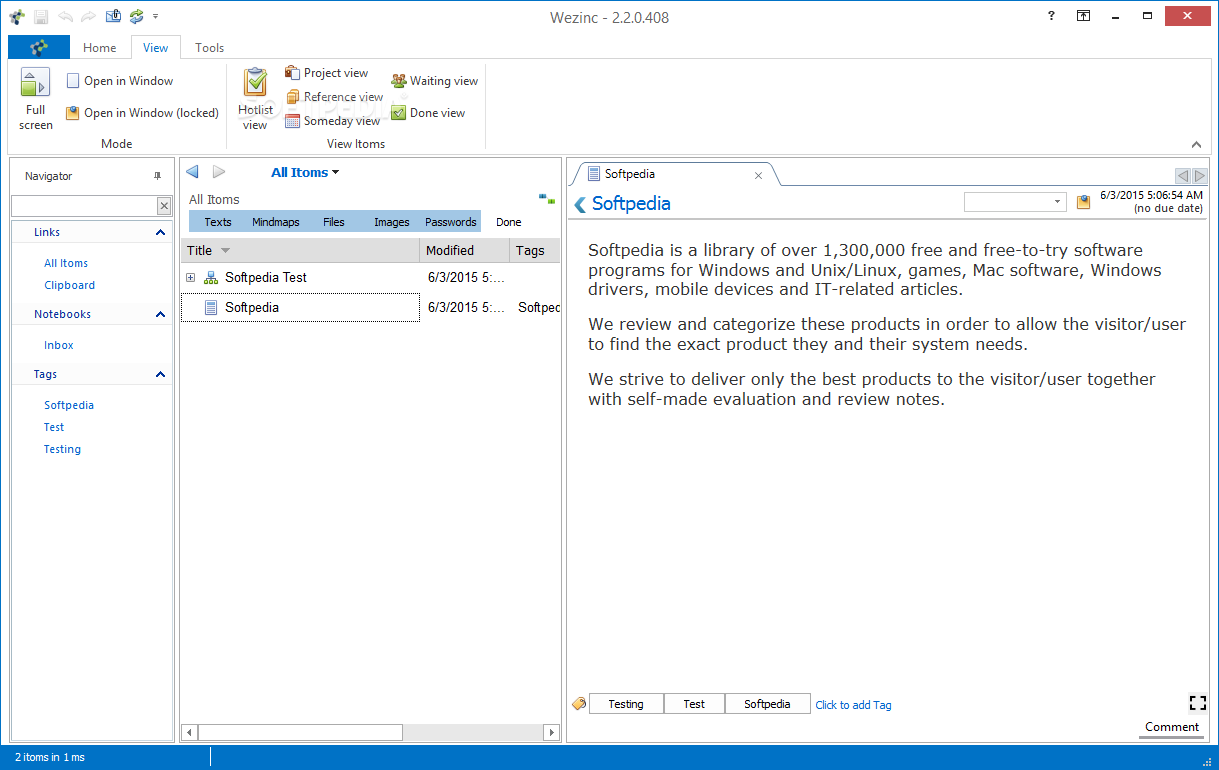The height and width of the screenshot is (770, 1219).
Task: Open the All Items link
Action: click(x=66, y=263)
